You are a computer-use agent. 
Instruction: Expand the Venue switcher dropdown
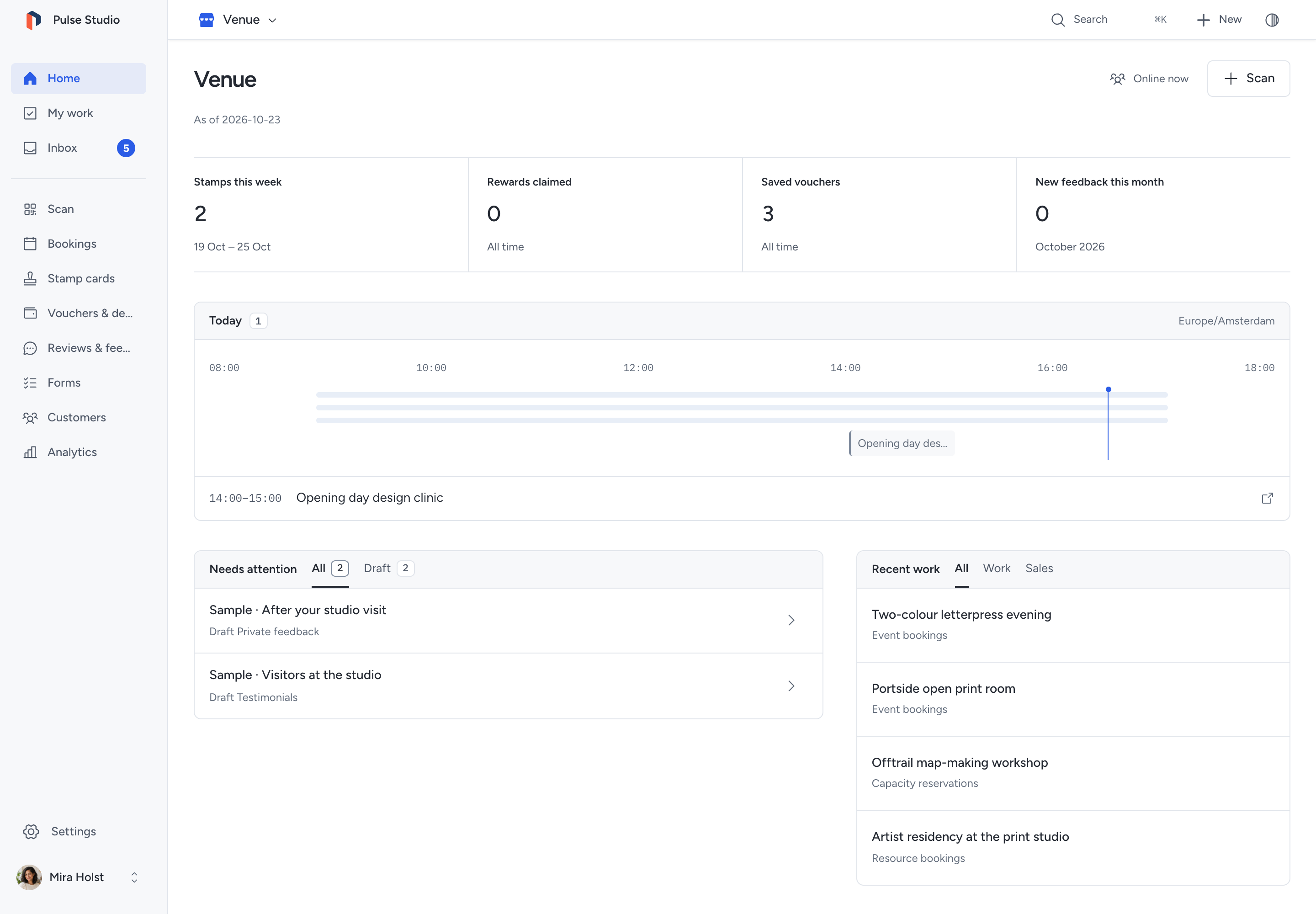pyautogui.click(x=238, y=20)
